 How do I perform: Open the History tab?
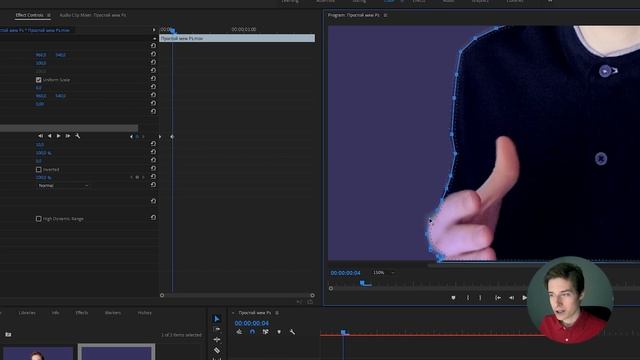[144, 313]
